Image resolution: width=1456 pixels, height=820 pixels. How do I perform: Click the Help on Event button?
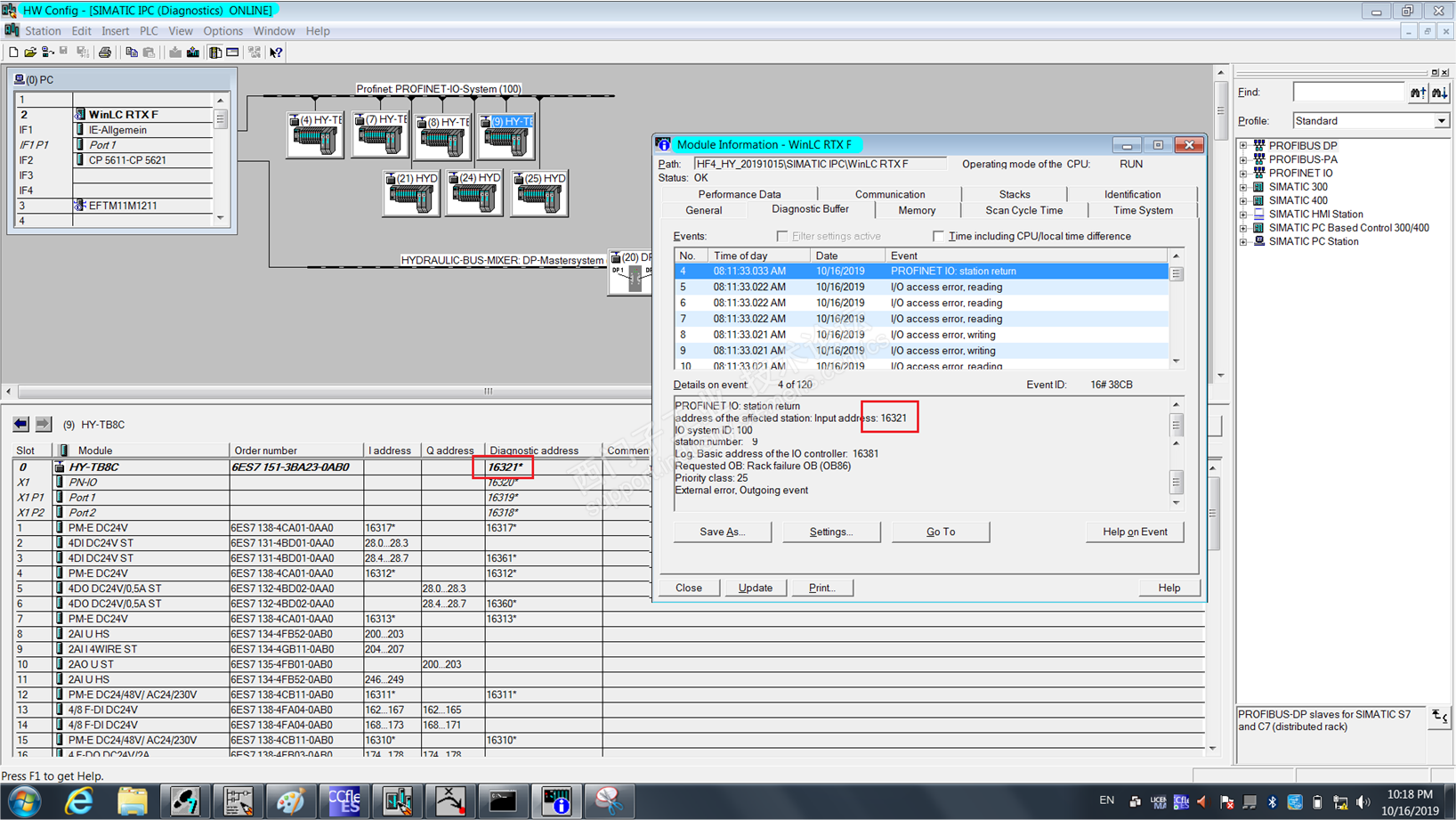point(1135,532)
